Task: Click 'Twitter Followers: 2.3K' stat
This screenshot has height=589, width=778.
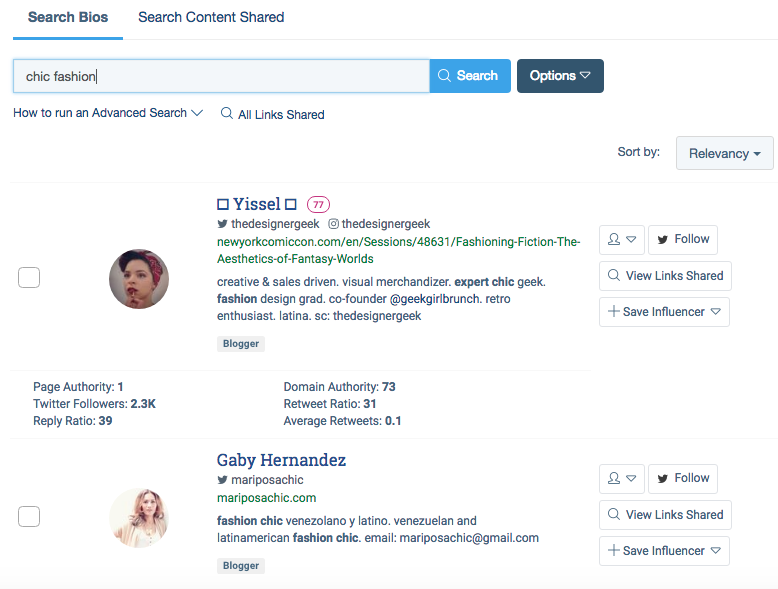Action: pos(94,404)
